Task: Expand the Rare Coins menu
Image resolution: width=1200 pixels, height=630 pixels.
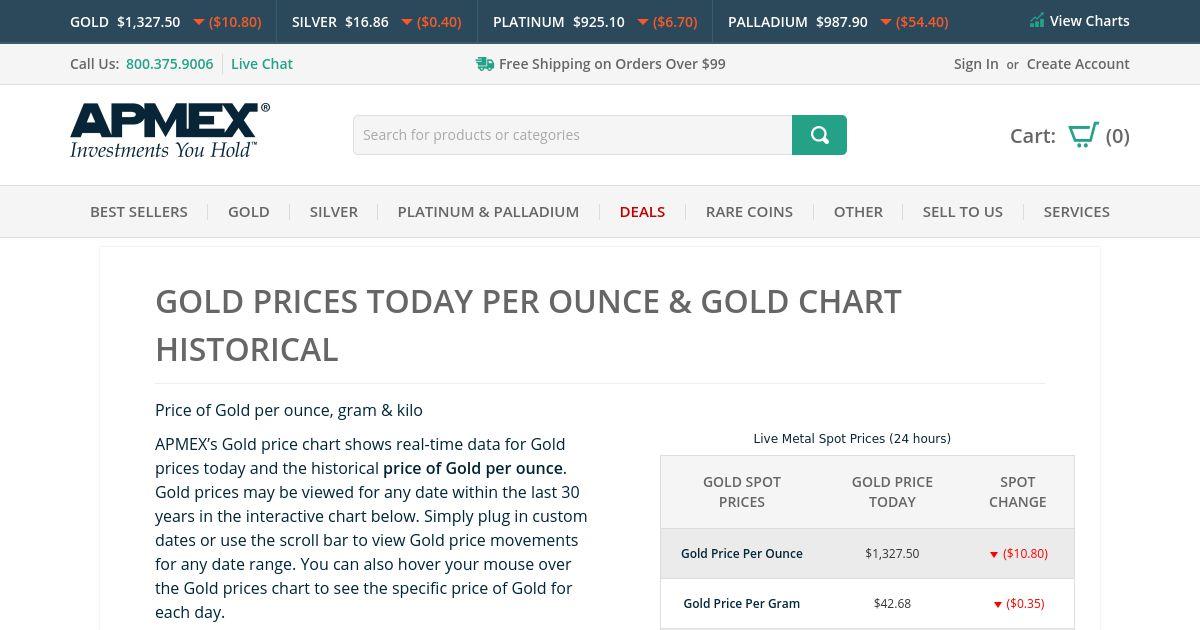Action: point(749,212)
